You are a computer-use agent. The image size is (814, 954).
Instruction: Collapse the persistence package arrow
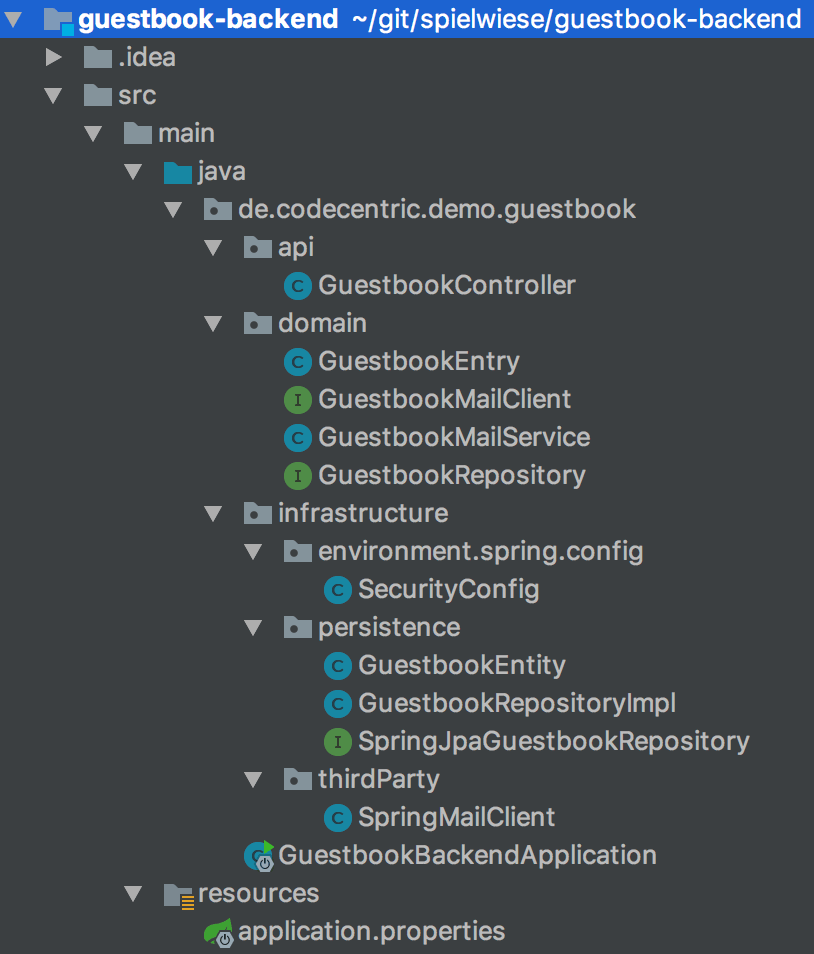[x=253, y=628]
